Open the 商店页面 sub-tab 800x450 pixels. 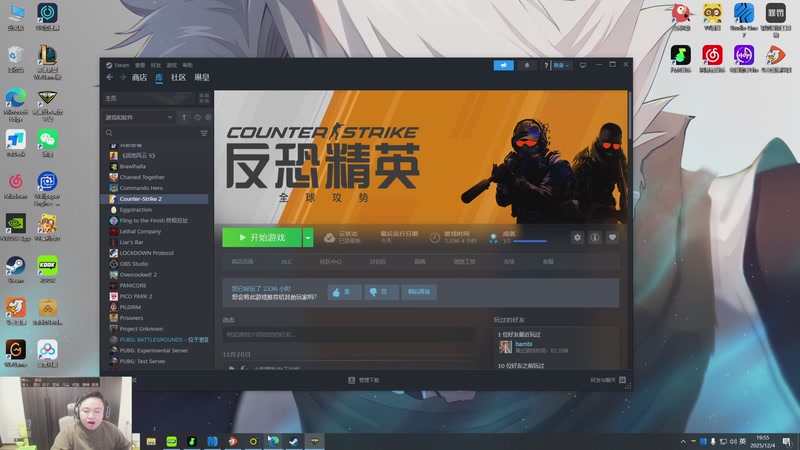[242, 262]
